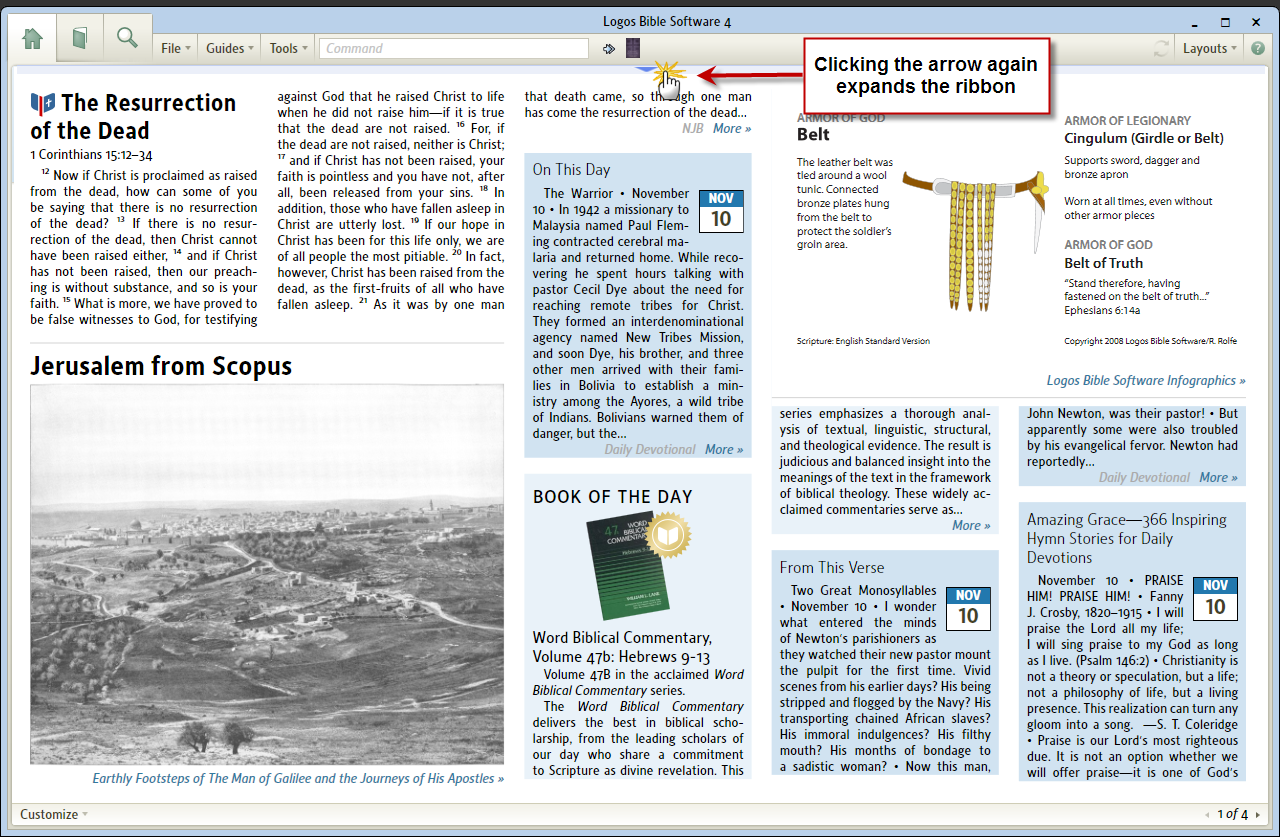Click More » under commentary series description

971,525
